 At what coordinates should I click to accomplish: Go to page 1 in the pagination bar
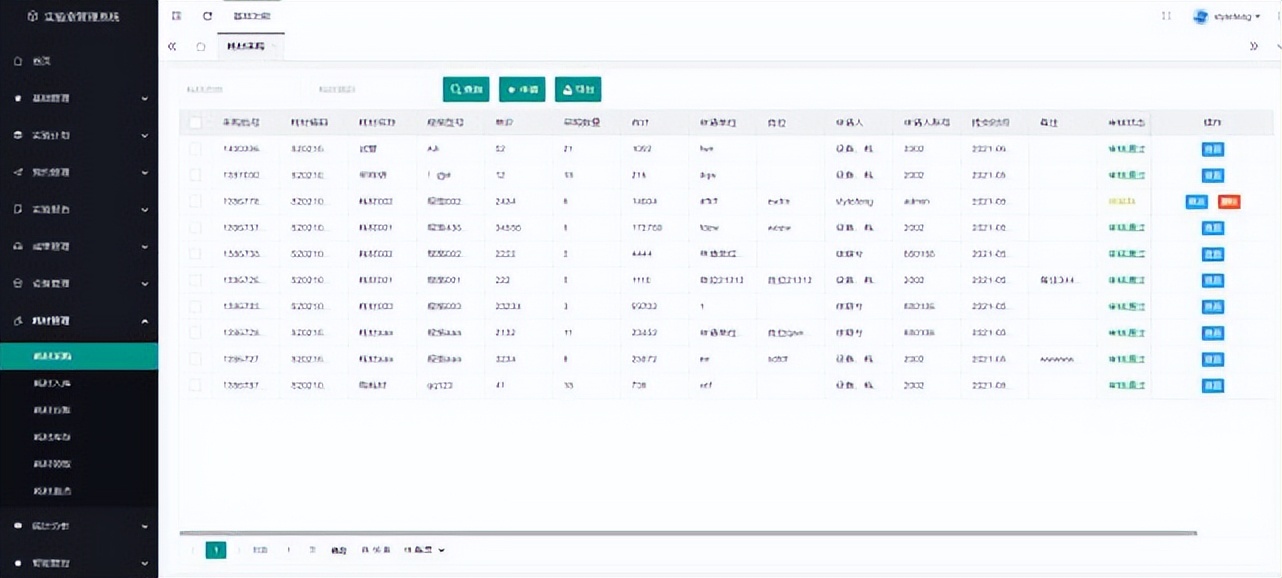[216, 550]
